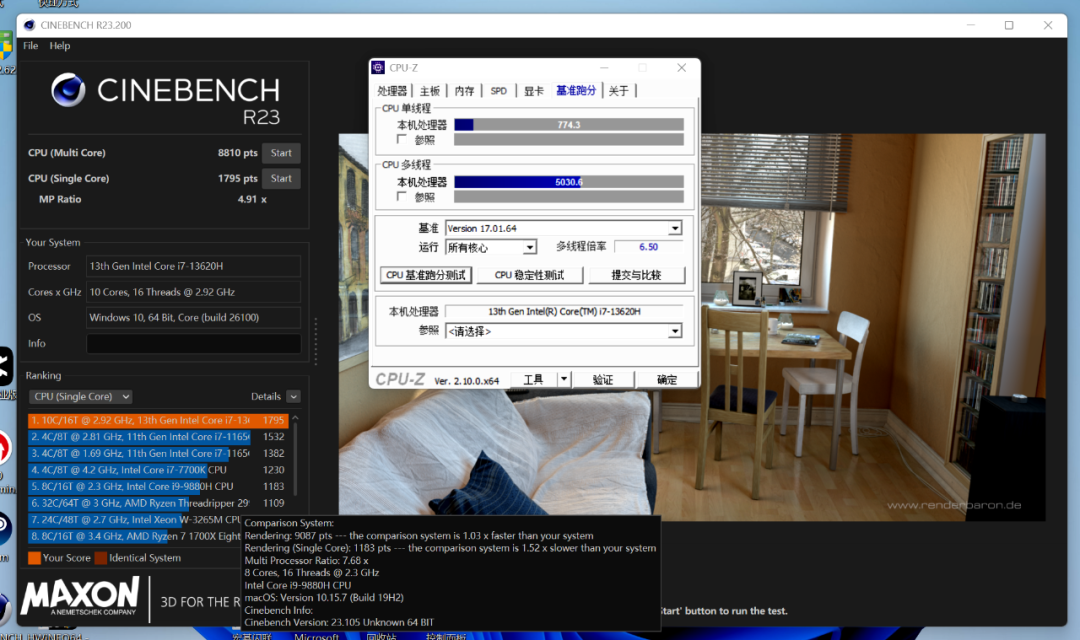1080x640 pixels.
Task: Click the ranking list vertical scrollbar
Action: [295, 459]
